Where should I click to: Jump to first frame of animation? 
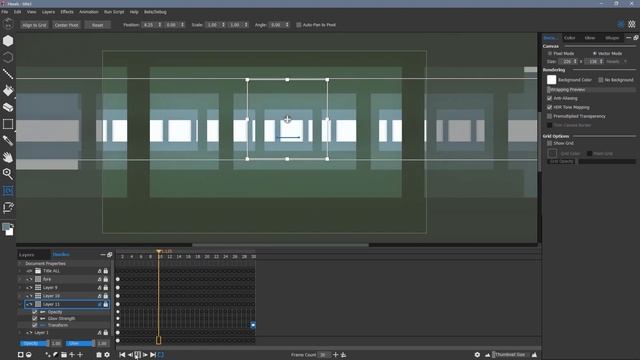[x=122, y=355]
